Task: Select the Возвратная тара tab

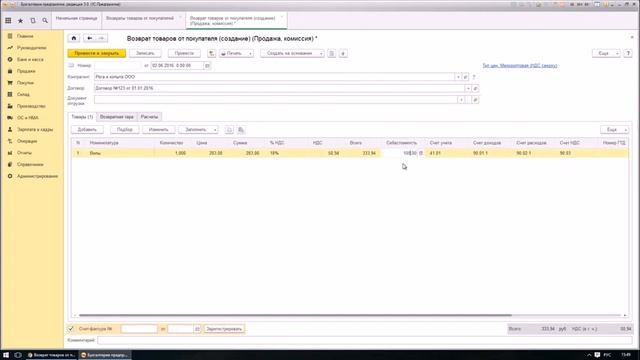Action: [117, 117]
